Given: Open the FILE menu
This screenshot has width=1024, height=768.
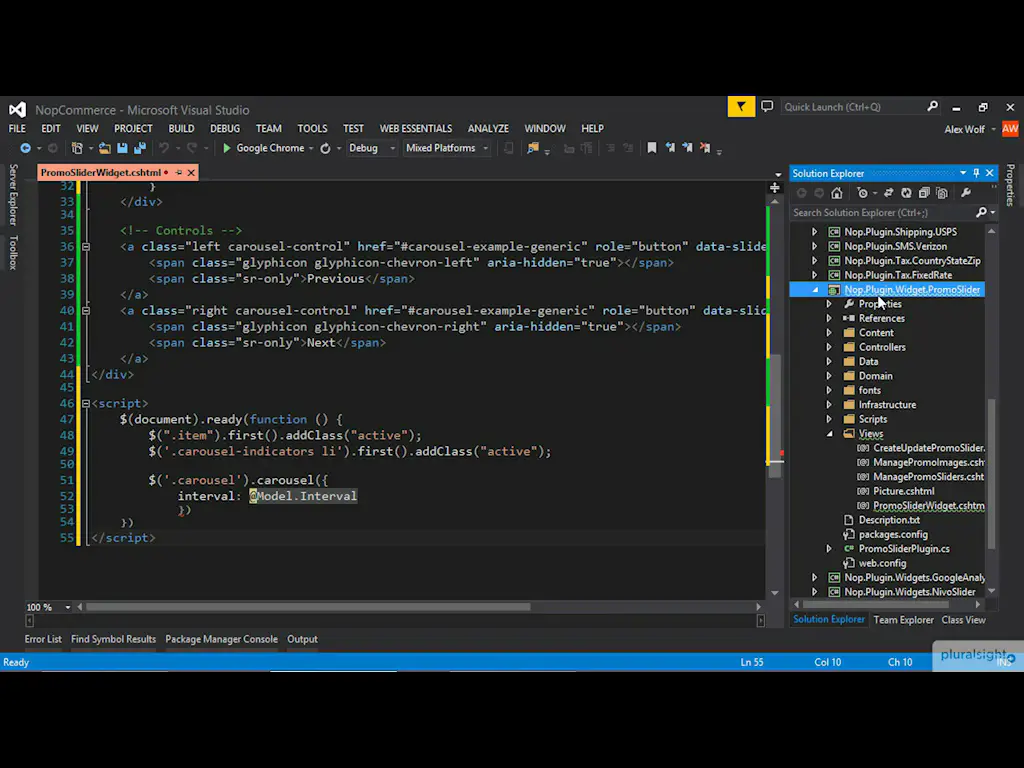Looking at the screenshot, I should tap(17, 129).
